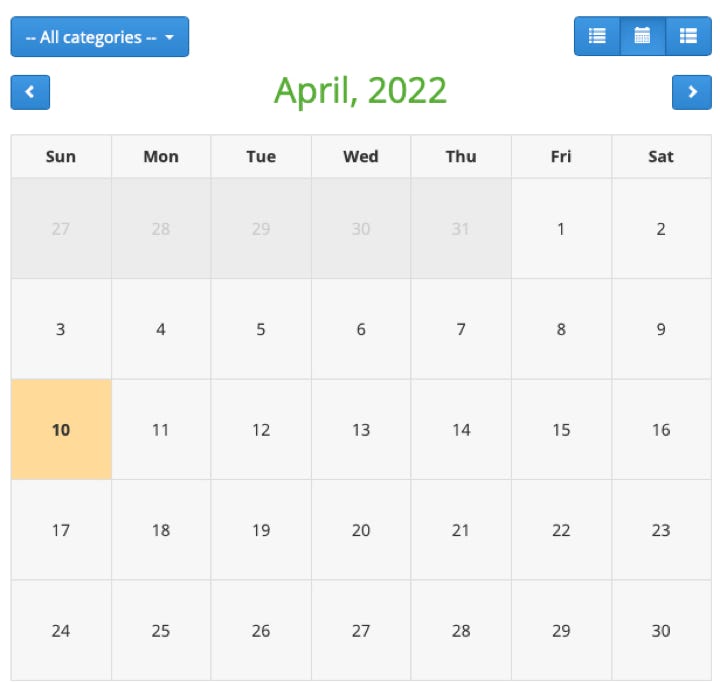The image size is (720, 688).
Task: Choose April 15 in the calendar
Action: click(561, 430)
